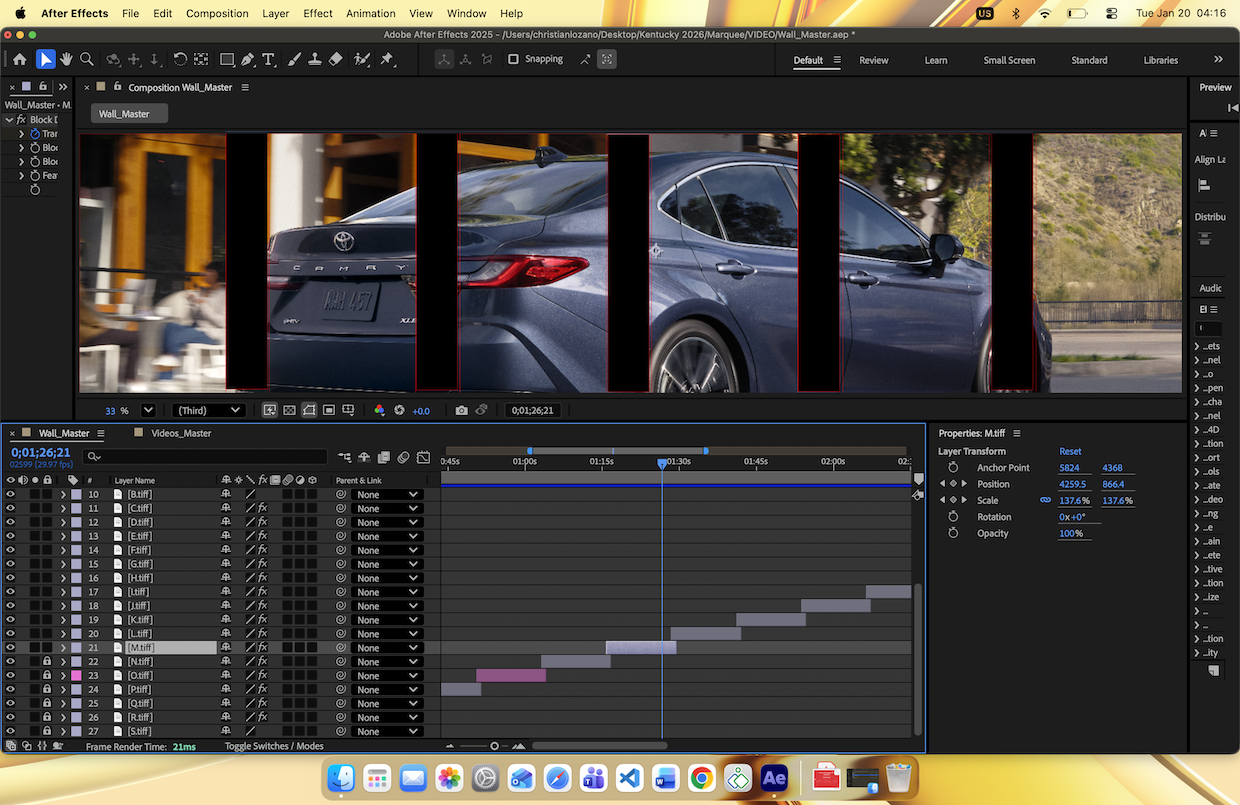The width and height of the screenshot is (1240, 805).
Task: Open the Composition menu
Action: [217, 14]
